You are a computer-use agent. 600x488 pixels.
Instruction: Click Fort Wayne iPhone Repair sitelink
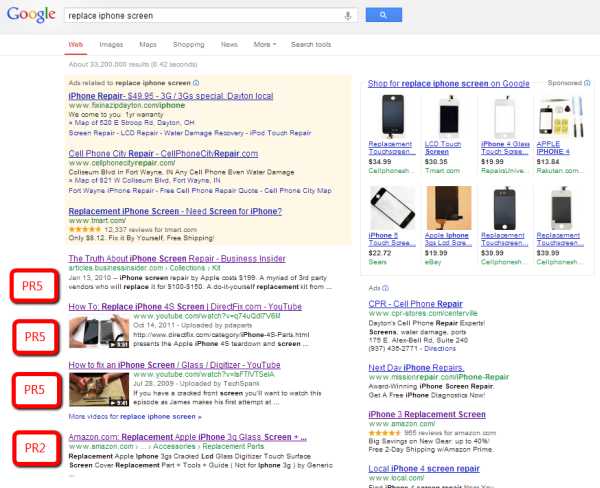pos(111,191)
